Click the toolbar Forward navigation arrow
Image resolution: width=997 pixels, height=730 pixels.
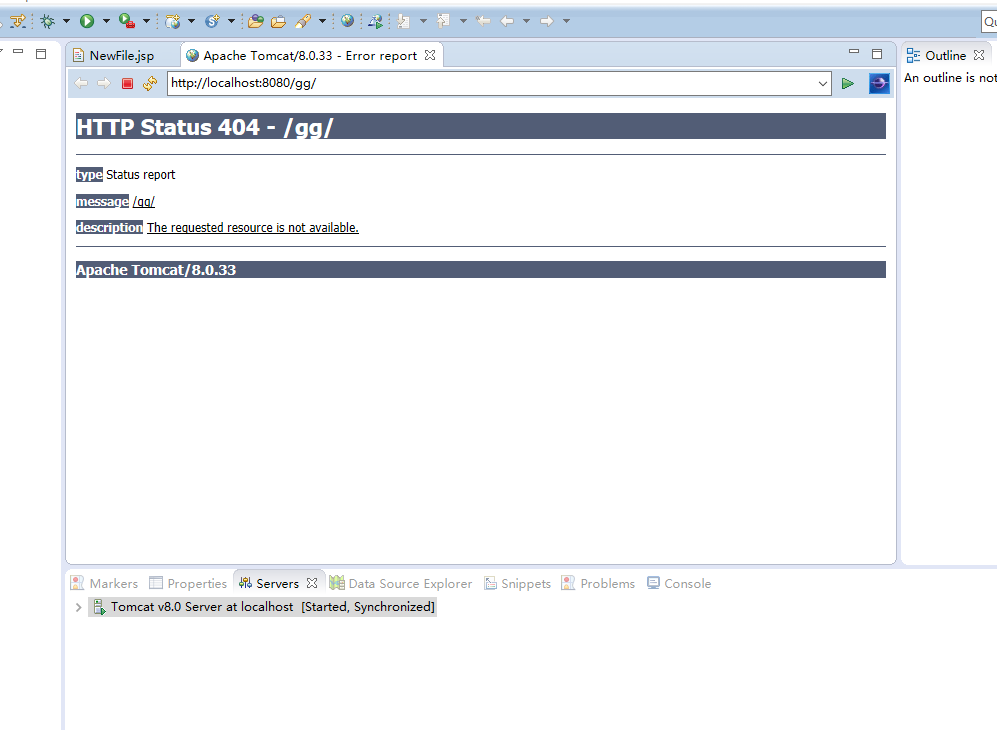547,21
